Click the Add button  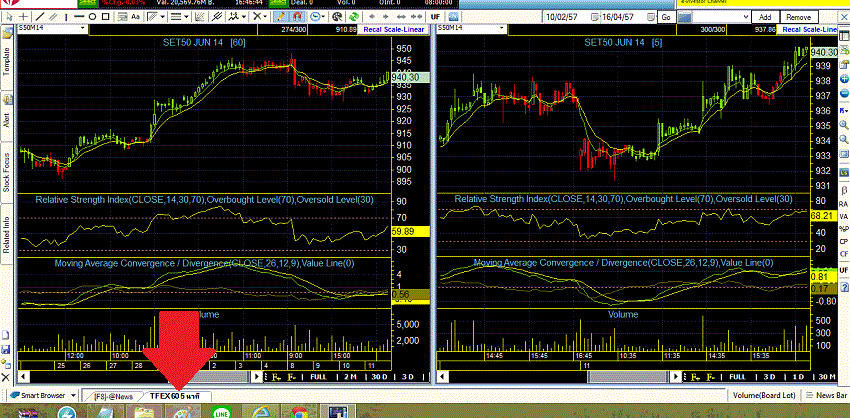pyautogui.click(x=765, y=17)
